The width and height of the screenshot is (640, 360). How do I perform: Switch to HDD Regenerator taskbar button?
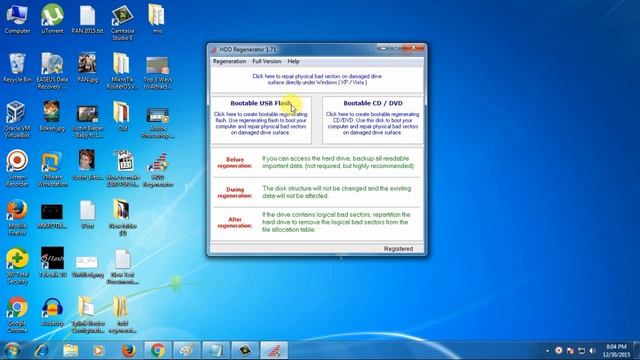[274, 350]
